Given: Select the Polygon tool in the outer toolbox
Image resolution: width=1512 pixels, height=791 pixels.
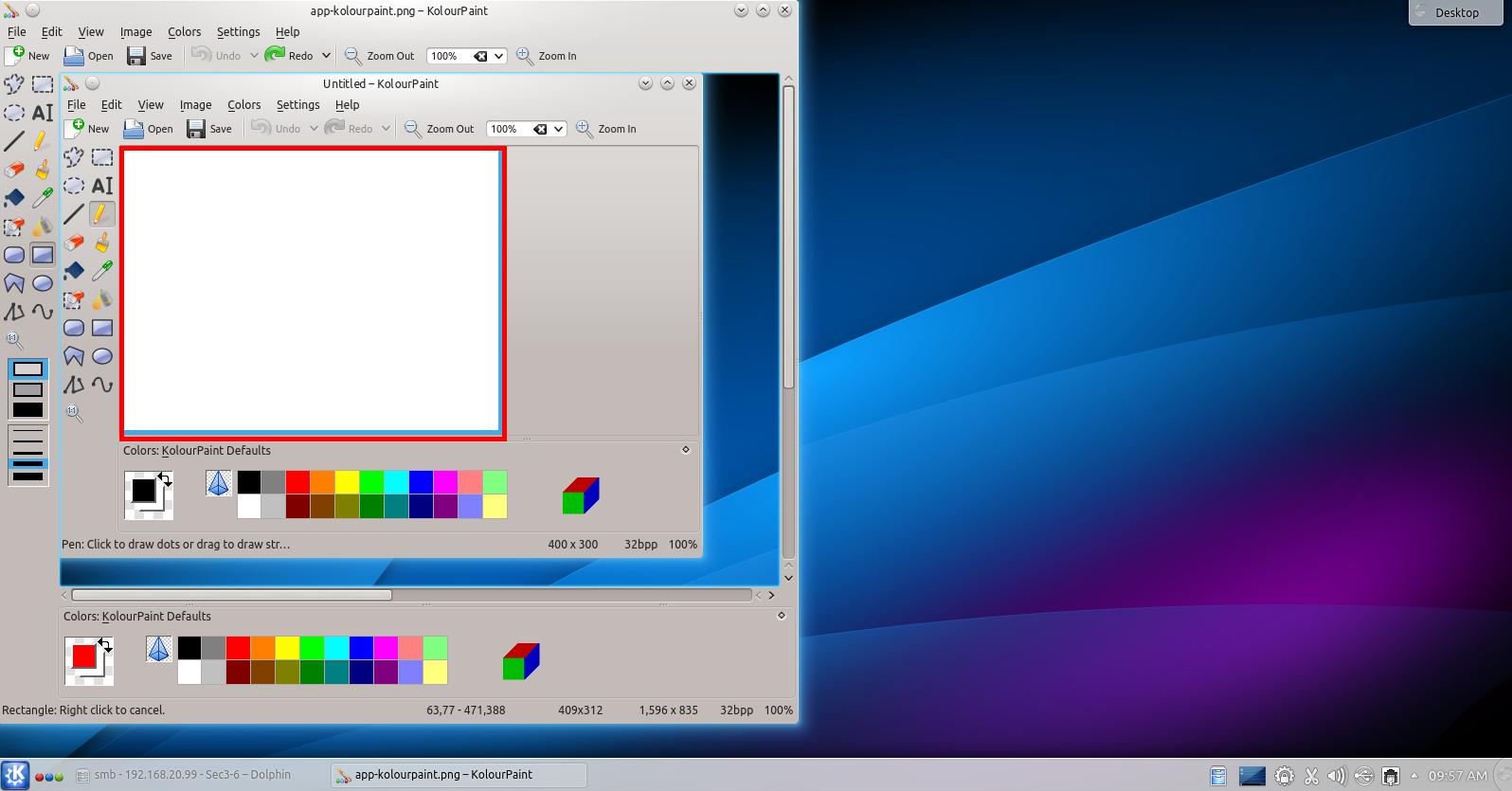Looking at the screenshot, I should point(14,283).
